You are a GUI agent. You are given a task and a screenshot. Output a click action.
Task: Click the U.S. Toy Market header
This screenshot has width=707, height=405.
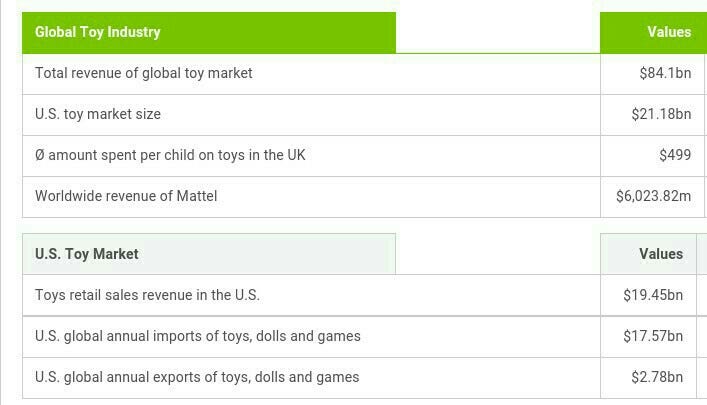(x=209, y=254)
